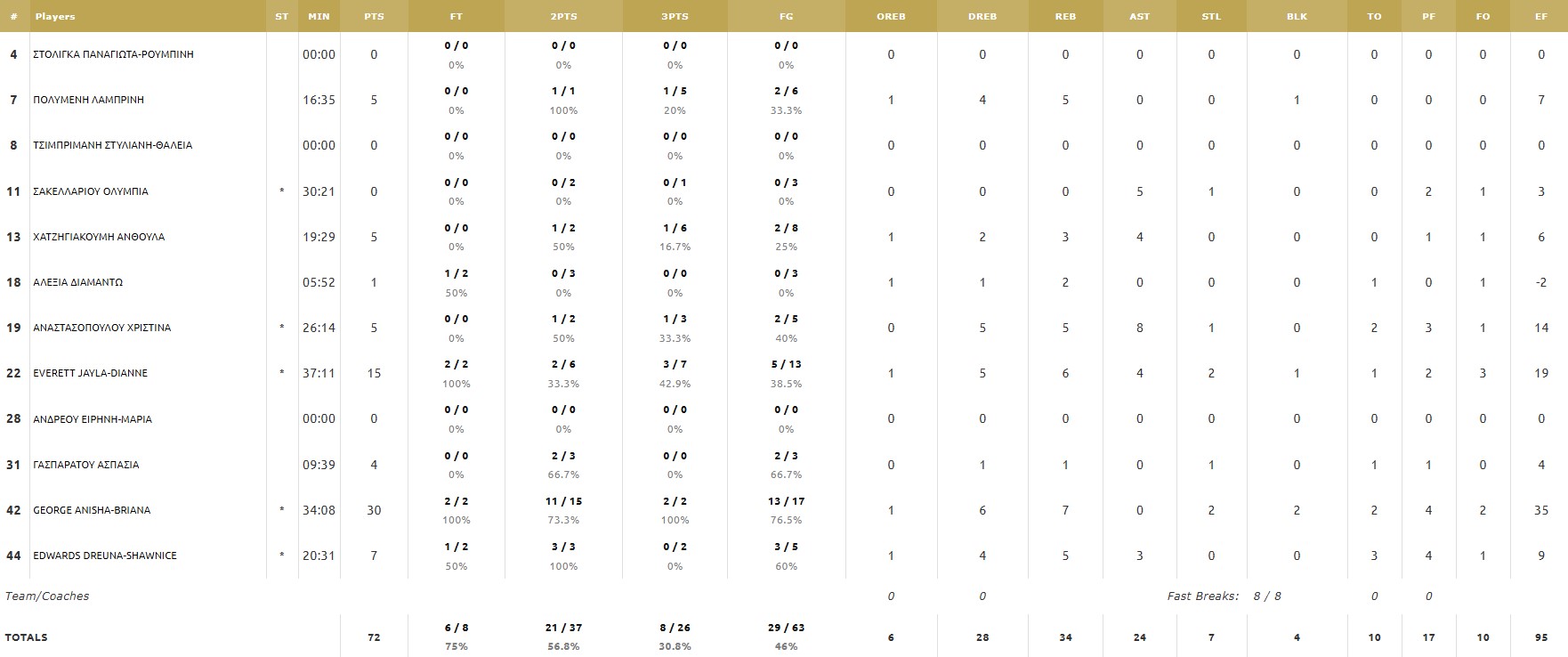
Task: Click the 3PTS column header
Action: (x=675, y=16)
